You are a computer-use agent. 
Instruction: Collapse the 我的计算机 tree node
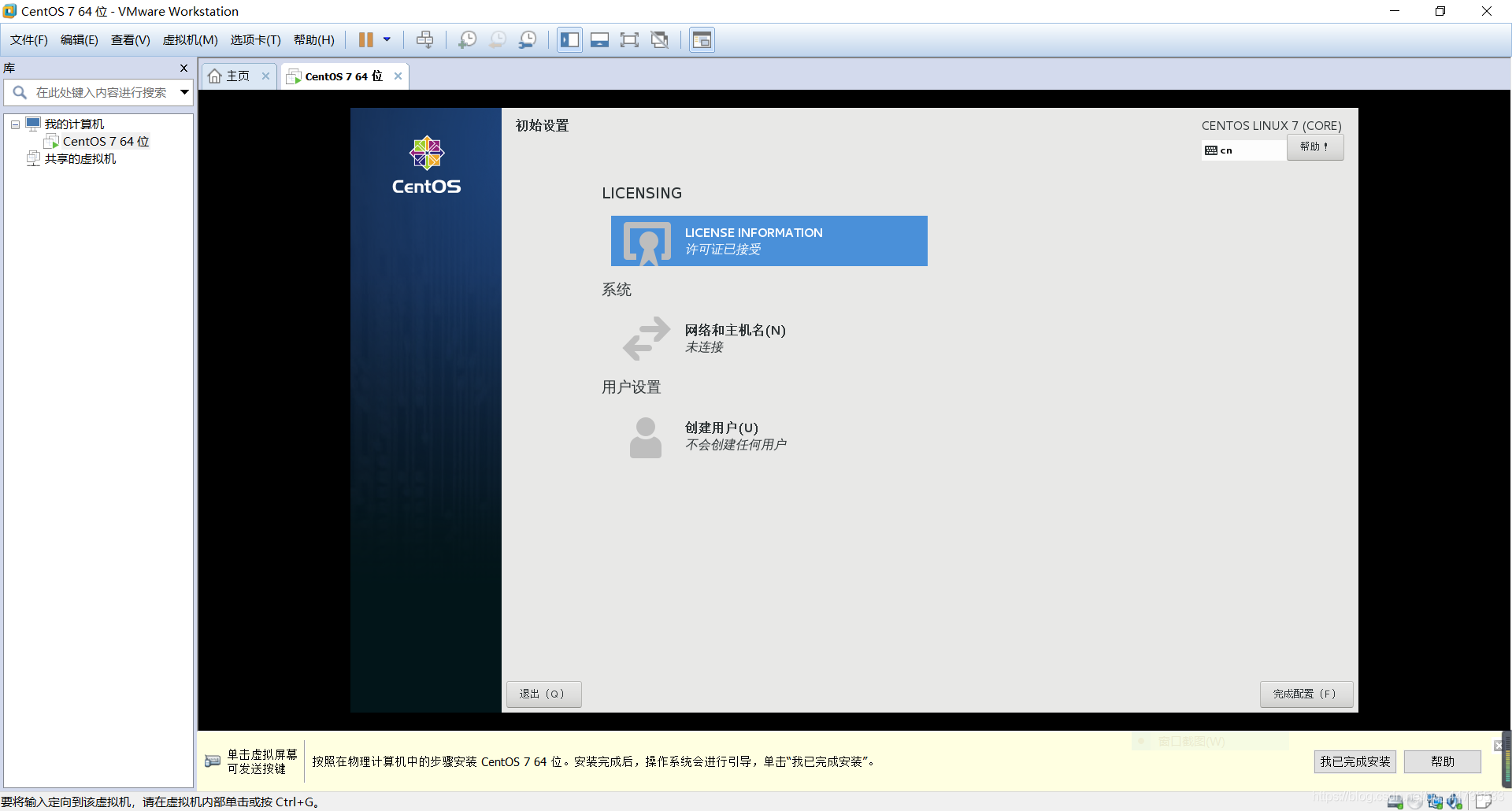point(15,124)
